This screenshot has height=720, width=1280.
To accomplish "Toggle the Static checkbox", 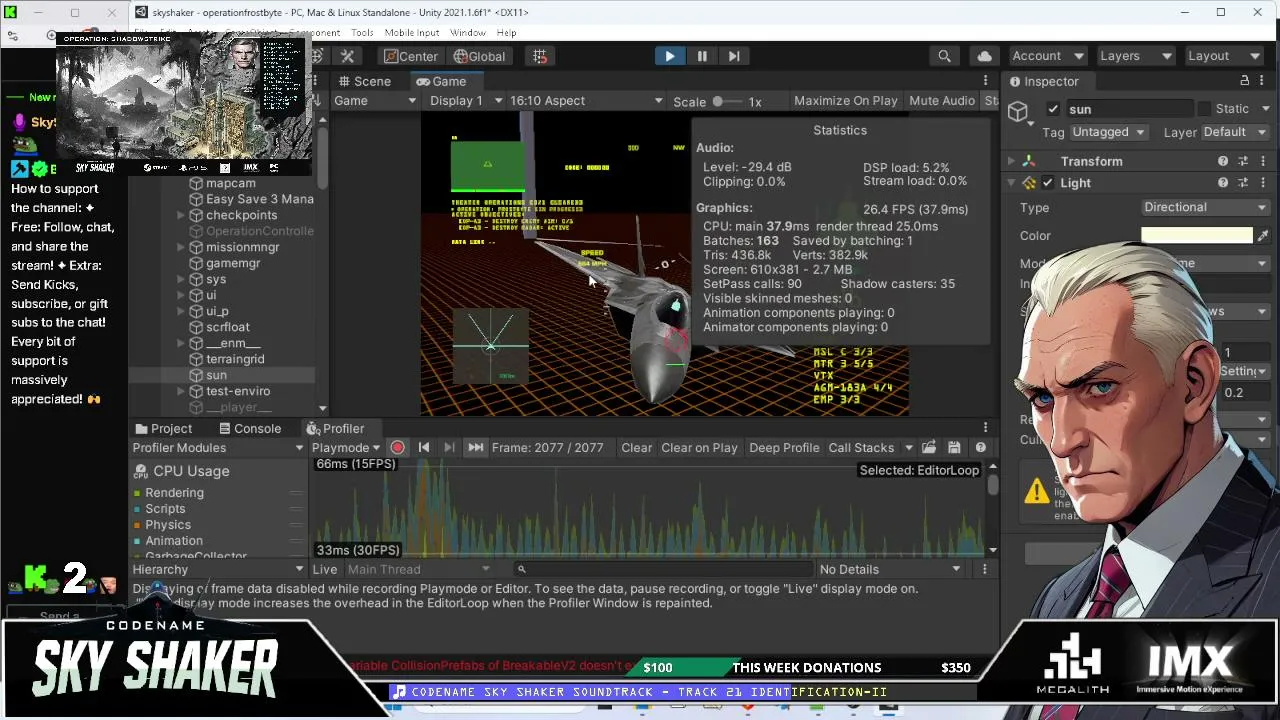I will tap(1204, 109).
